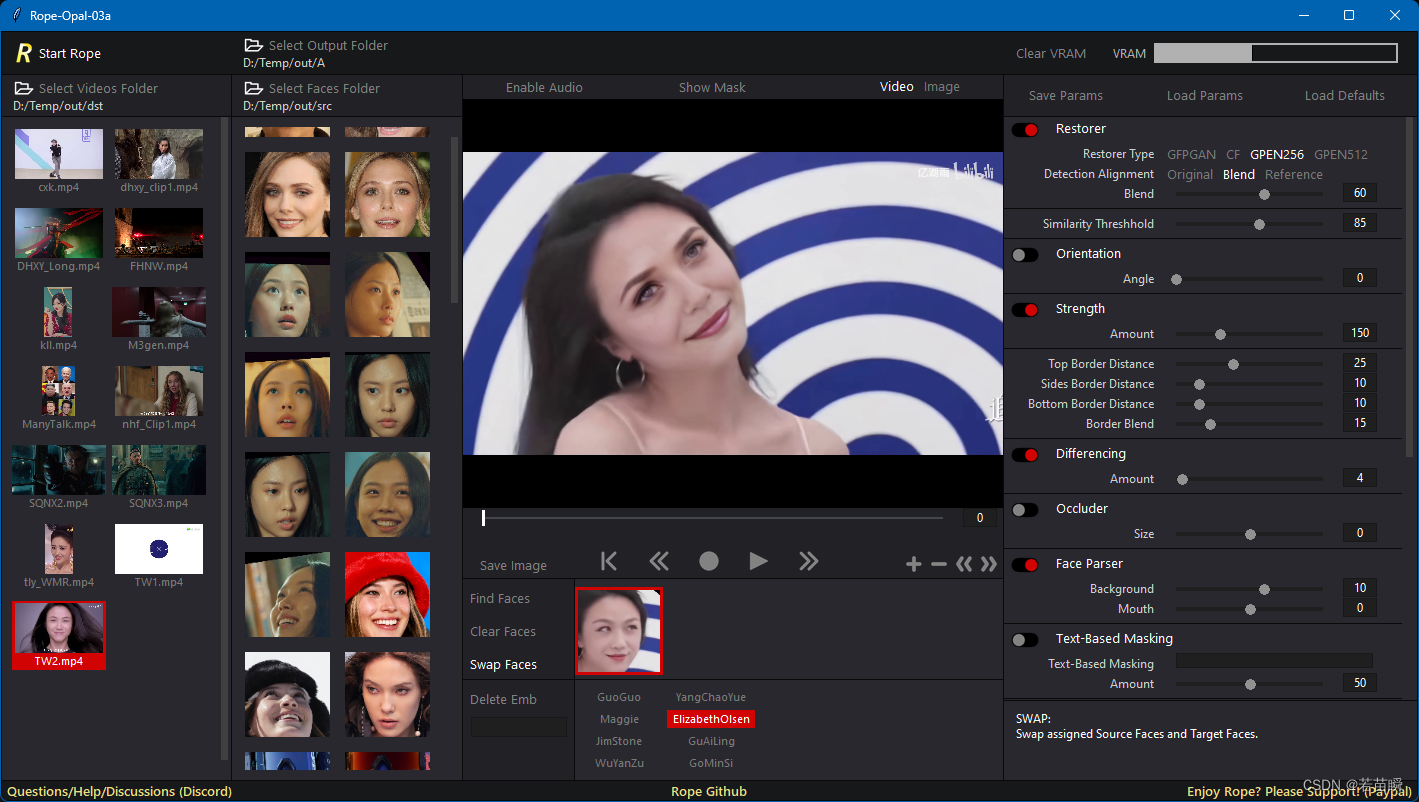Click the fast-forward double-arrow playback button

pyautogui.click(x=809, y=561)
